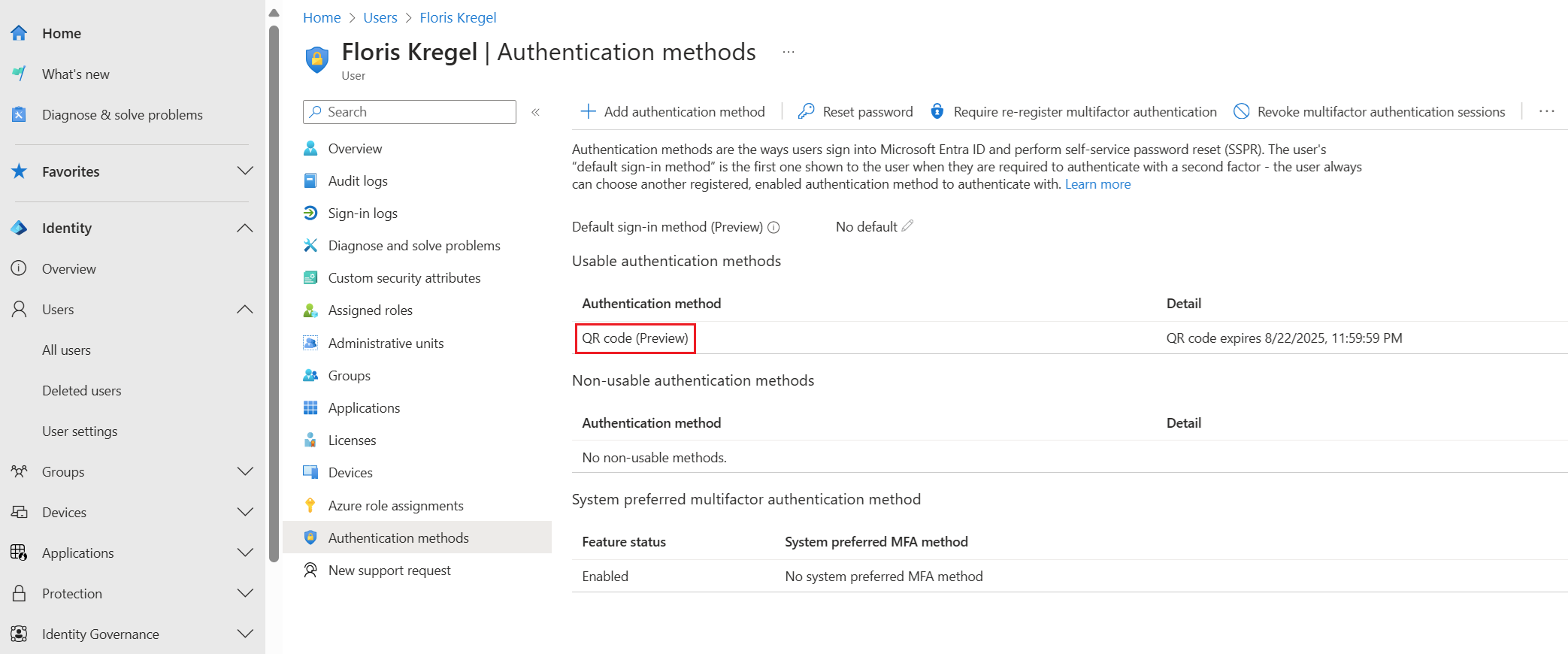Expand the Devices section in the sidebar

tap(245, 512)
